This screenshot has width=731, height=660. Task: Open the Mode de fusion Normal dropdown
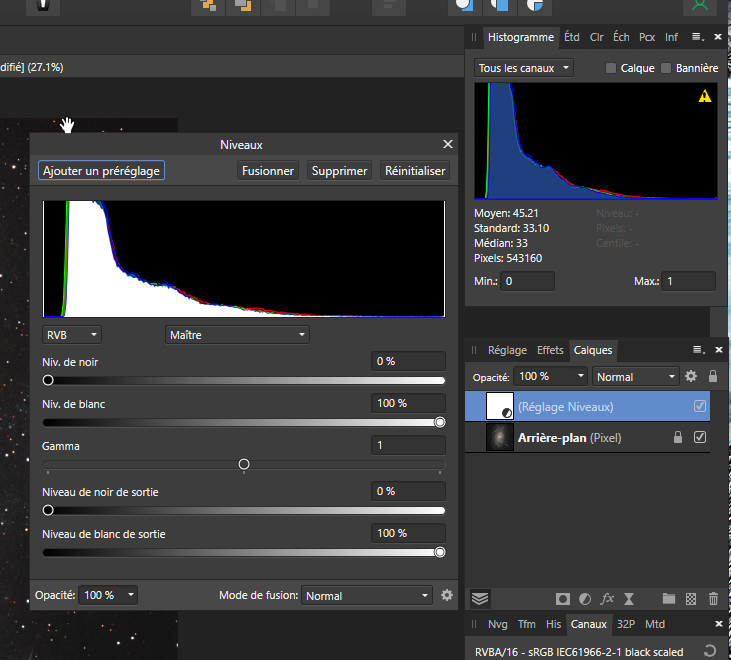[366, 596]
